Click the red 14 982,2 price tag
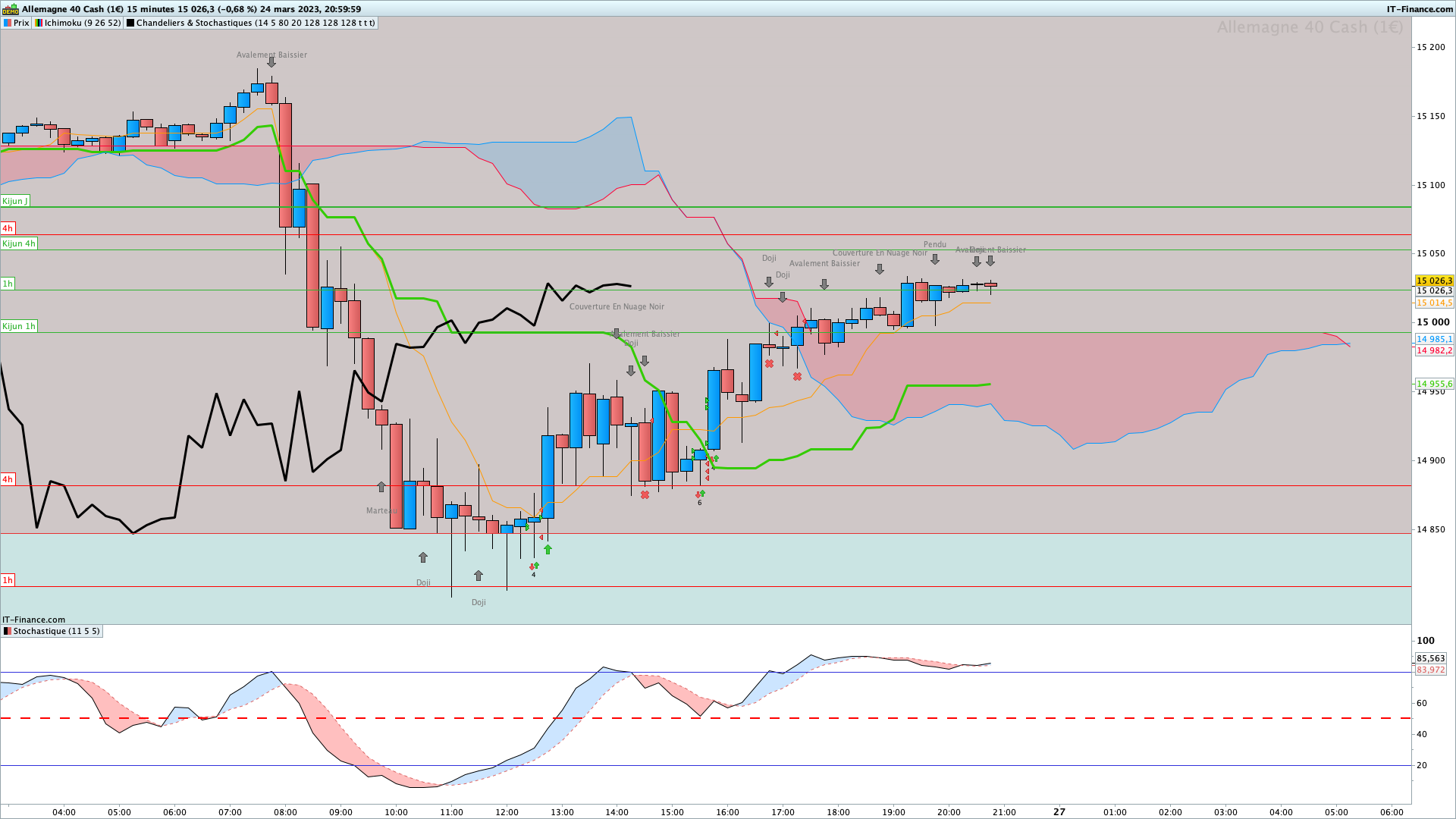The width and height of the screenshot is (1456, 819). pyautogui.click(x=1434, y=350)
